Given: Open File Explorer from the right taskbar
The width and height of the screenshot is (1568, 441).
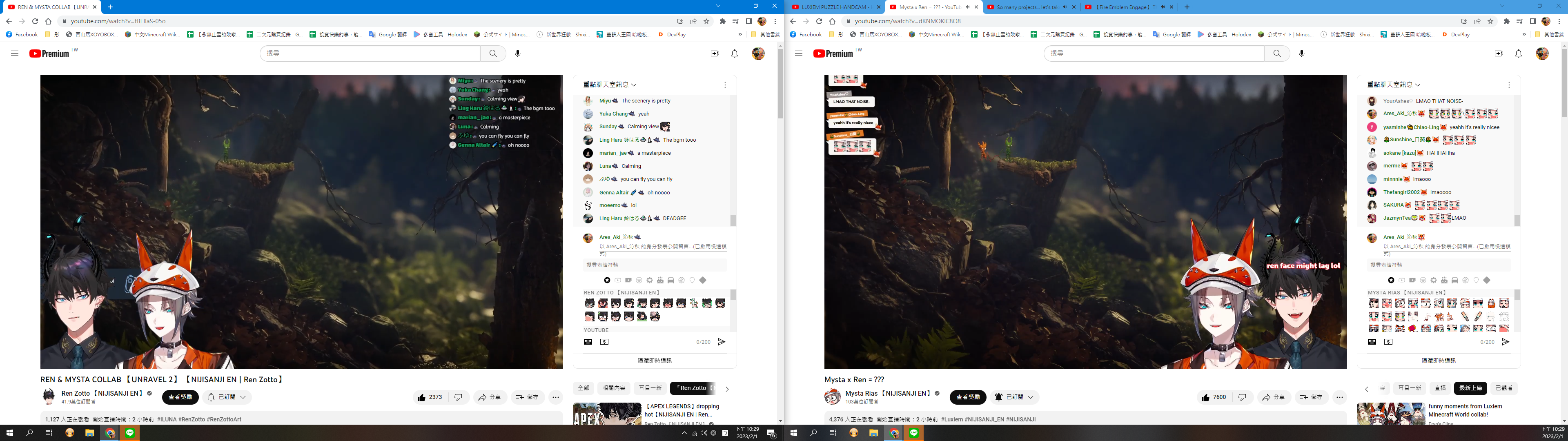Looking at the screenshot, I should coord(873,433).
